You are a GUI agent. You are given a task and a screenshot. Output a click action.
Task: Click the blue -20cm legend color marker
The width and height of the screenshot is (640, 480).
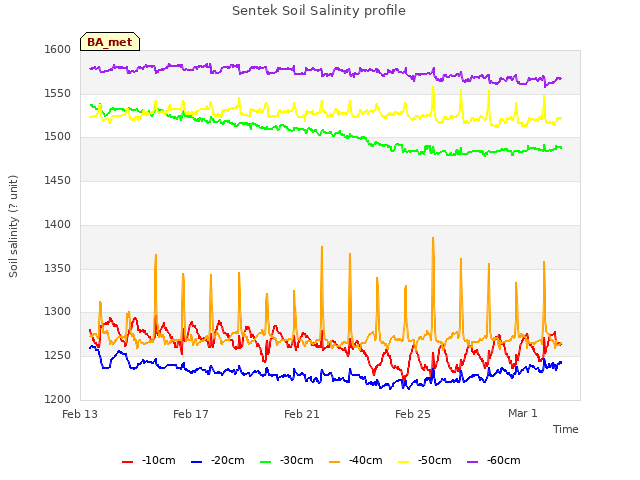196,462
